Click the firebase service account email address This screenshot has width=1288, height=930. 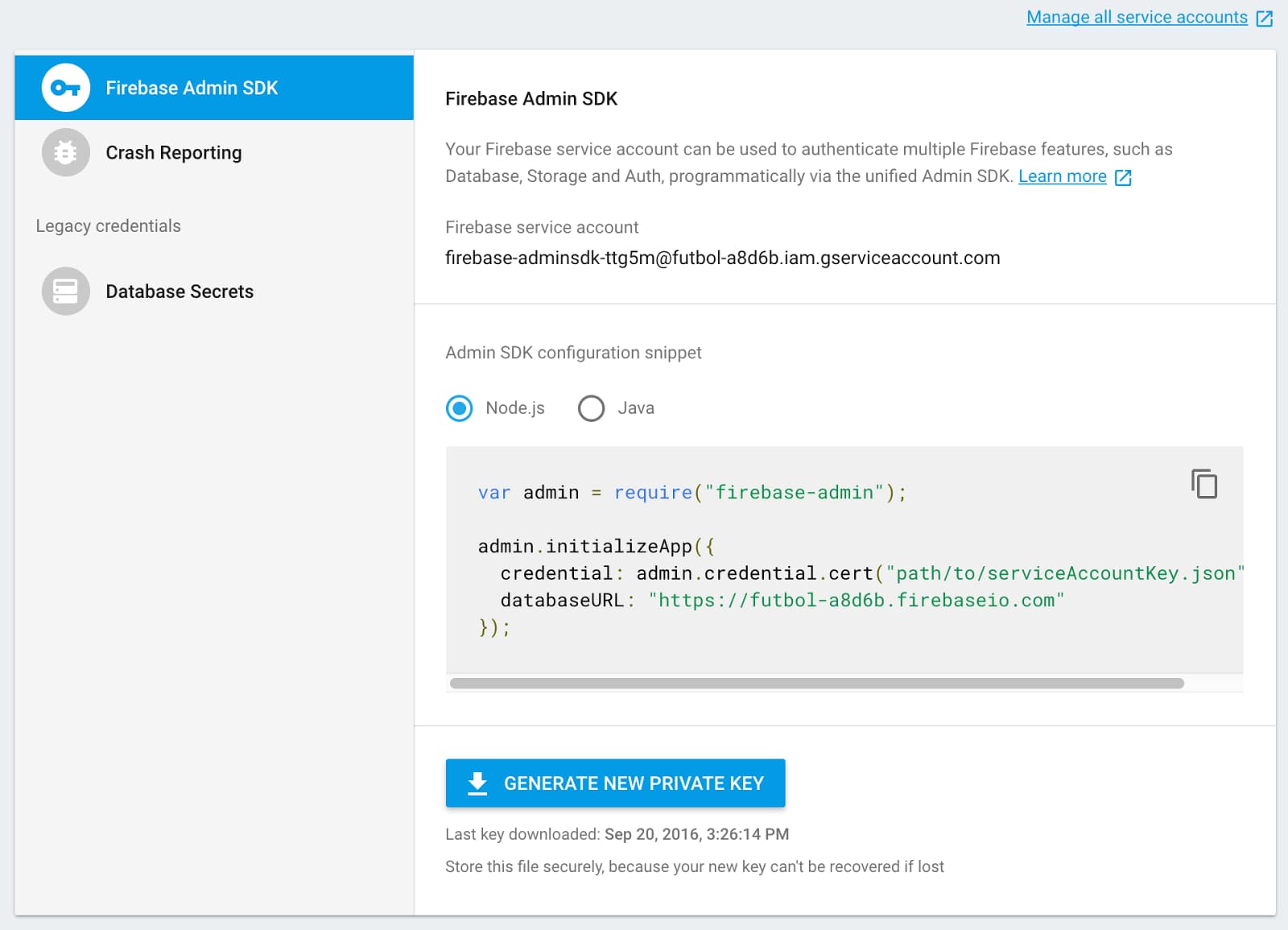722,258
